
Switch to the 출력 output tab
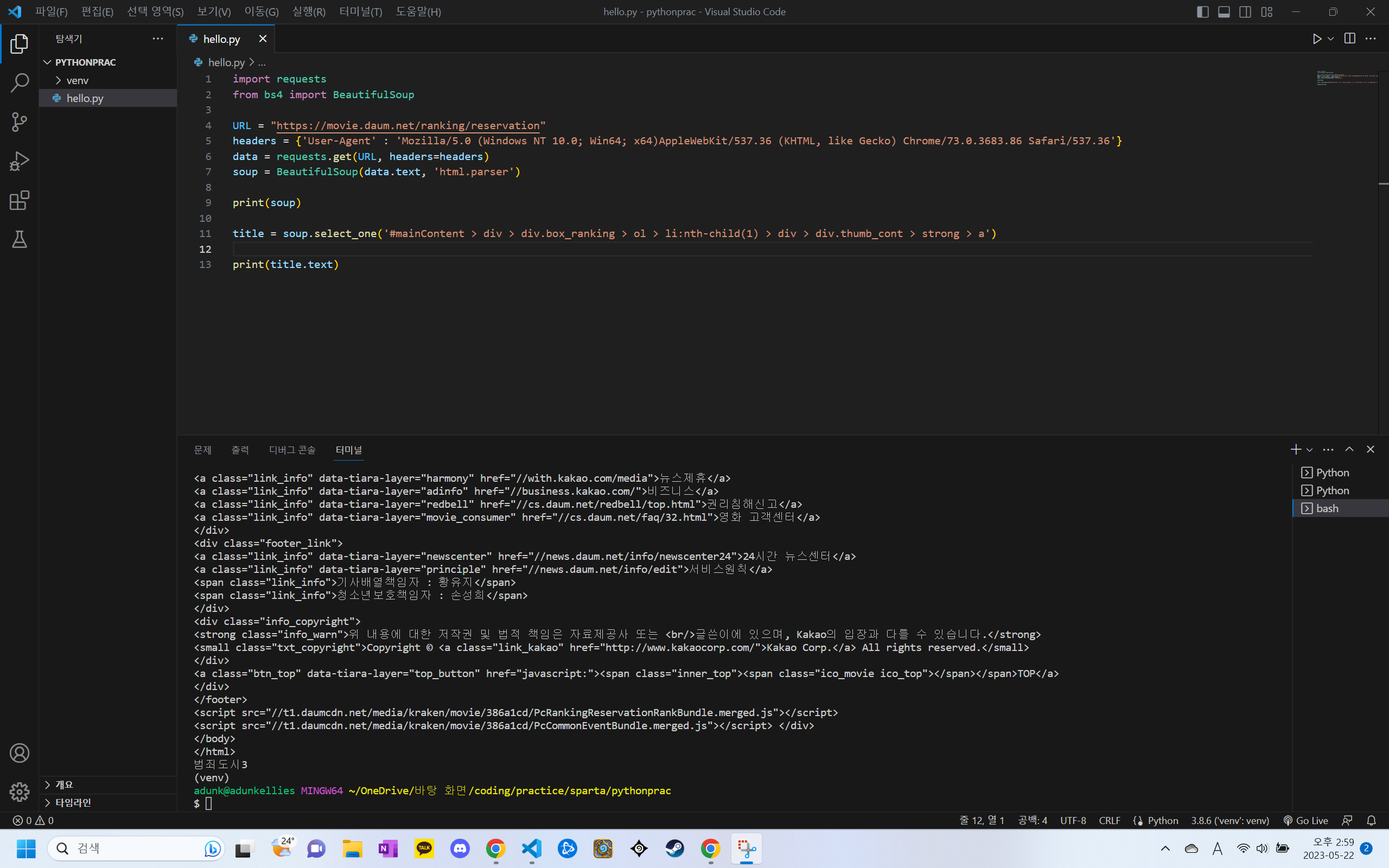click(x=240, y=450)
